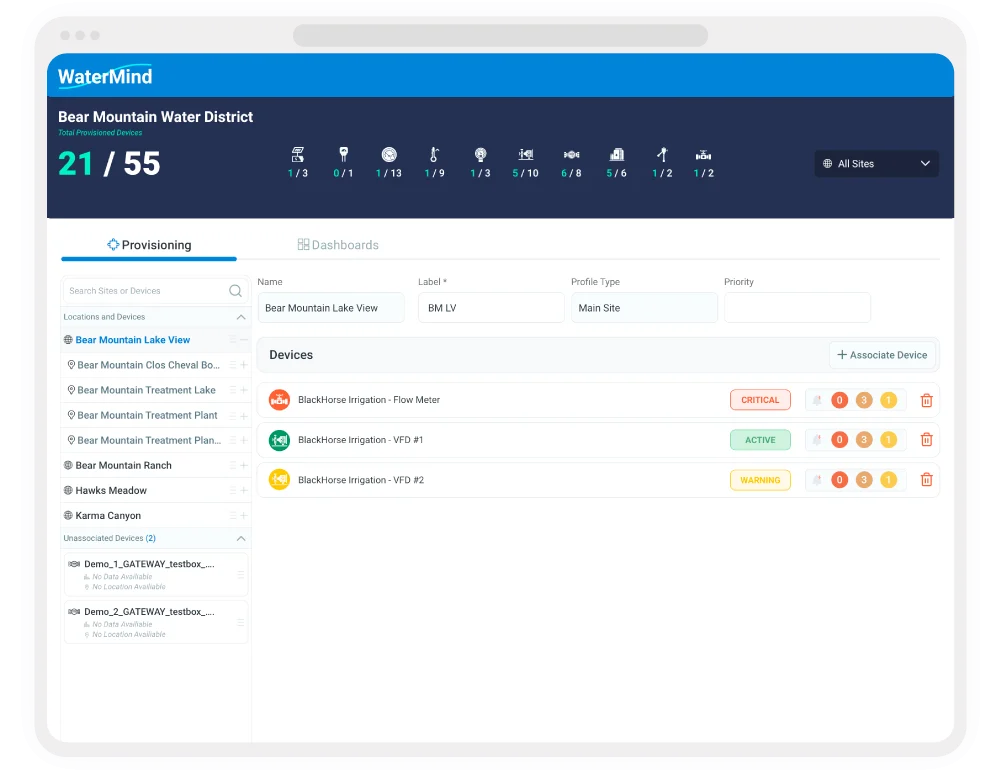The width and height of the screenshot is (1001, 780).
Task: Click the ACTIVE status badge
Action: click(x=760, y=440)
